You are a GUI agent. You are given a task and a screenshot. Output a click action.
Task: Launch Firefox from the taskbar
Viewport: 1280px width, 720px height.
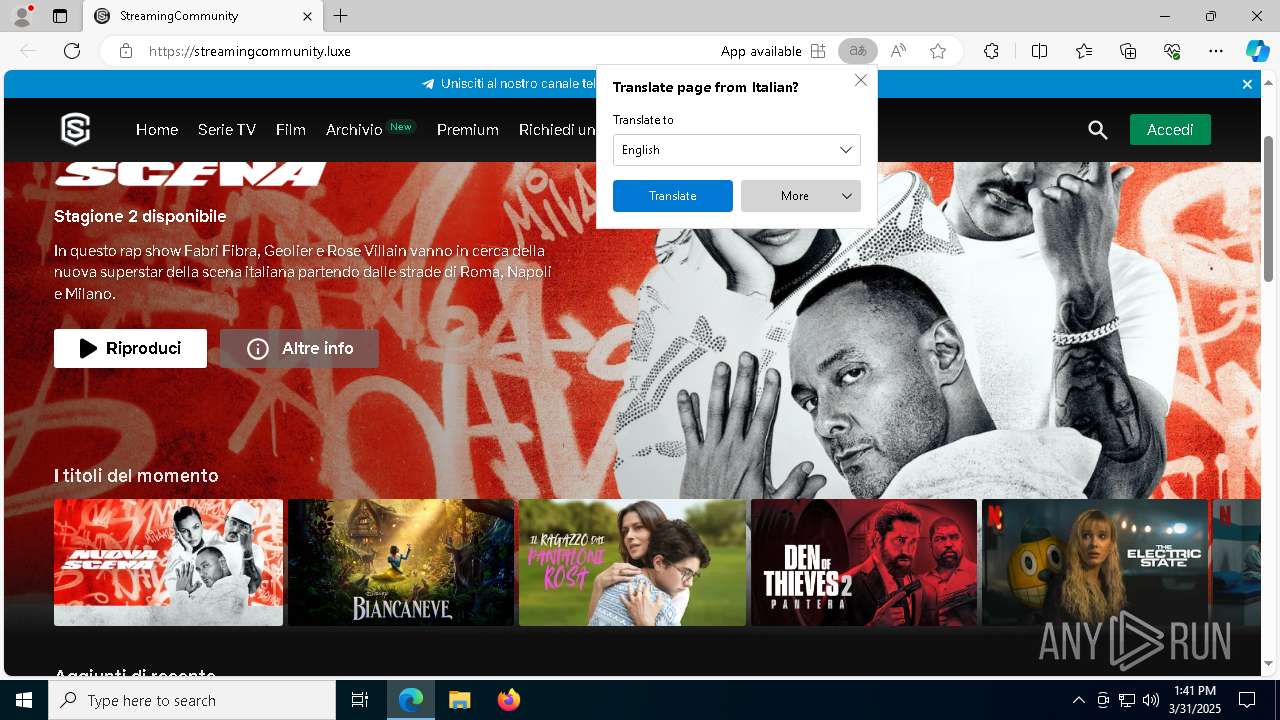click(x=508, y=700)
